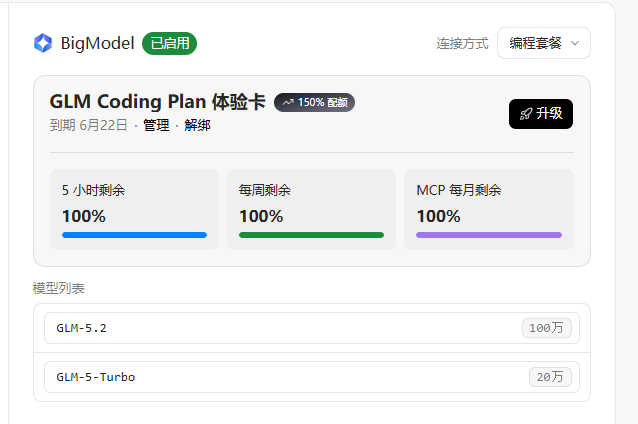This screenshot has width=638, height=424.
Task: Click the blue 5 小时剩余 progress bar
Action: click(134, 235)
